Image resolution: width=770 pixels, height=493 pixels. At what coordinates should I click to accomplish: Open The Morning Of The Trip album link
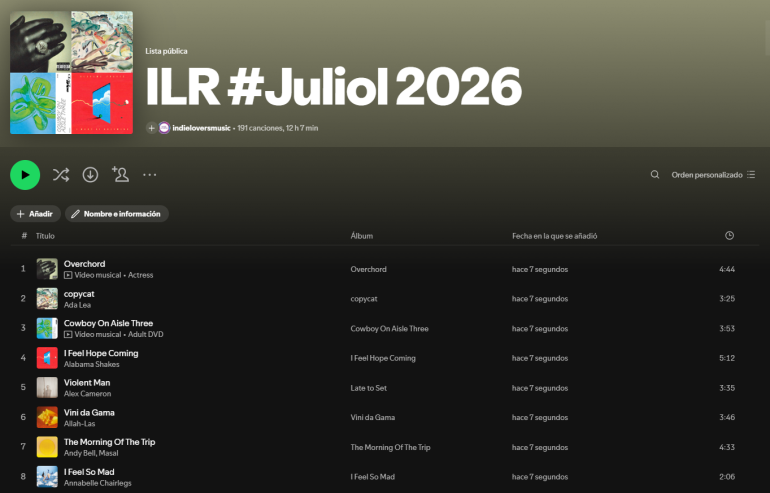point(390,447)
